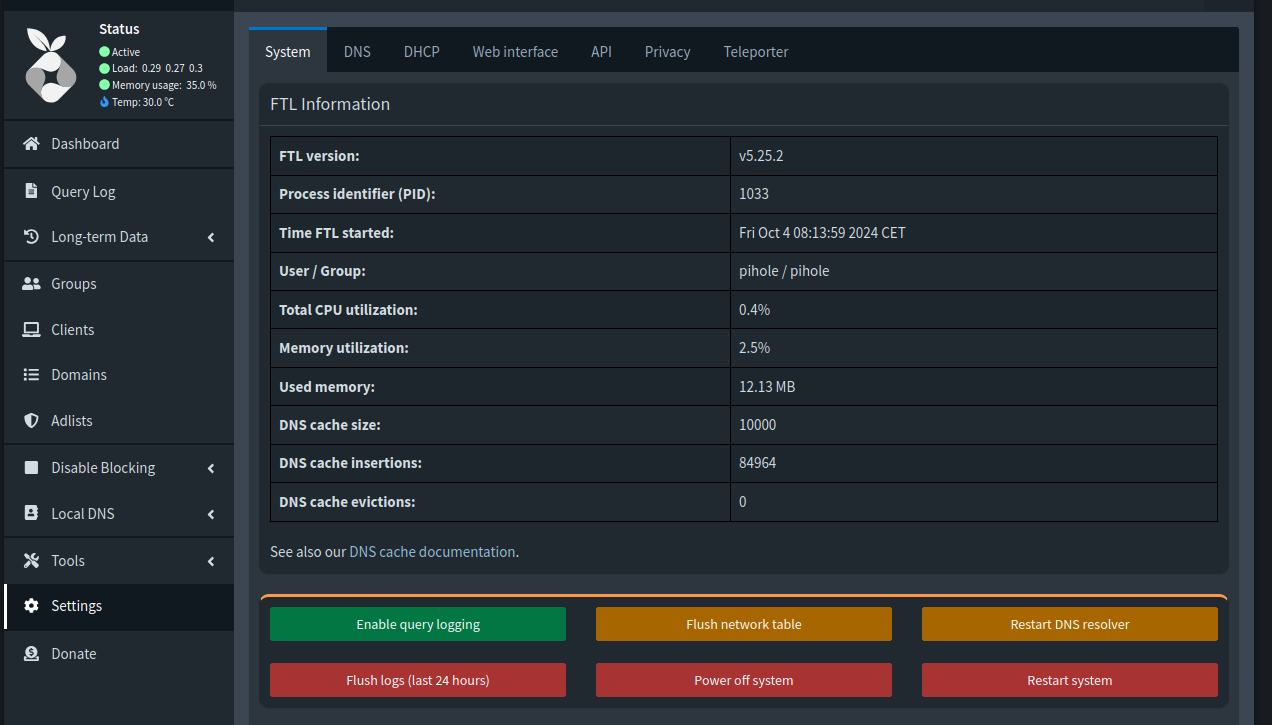Open Query Log via its file icon
Image resolution: width=1272 pixels, height=725 pixels.
(31, 192)
